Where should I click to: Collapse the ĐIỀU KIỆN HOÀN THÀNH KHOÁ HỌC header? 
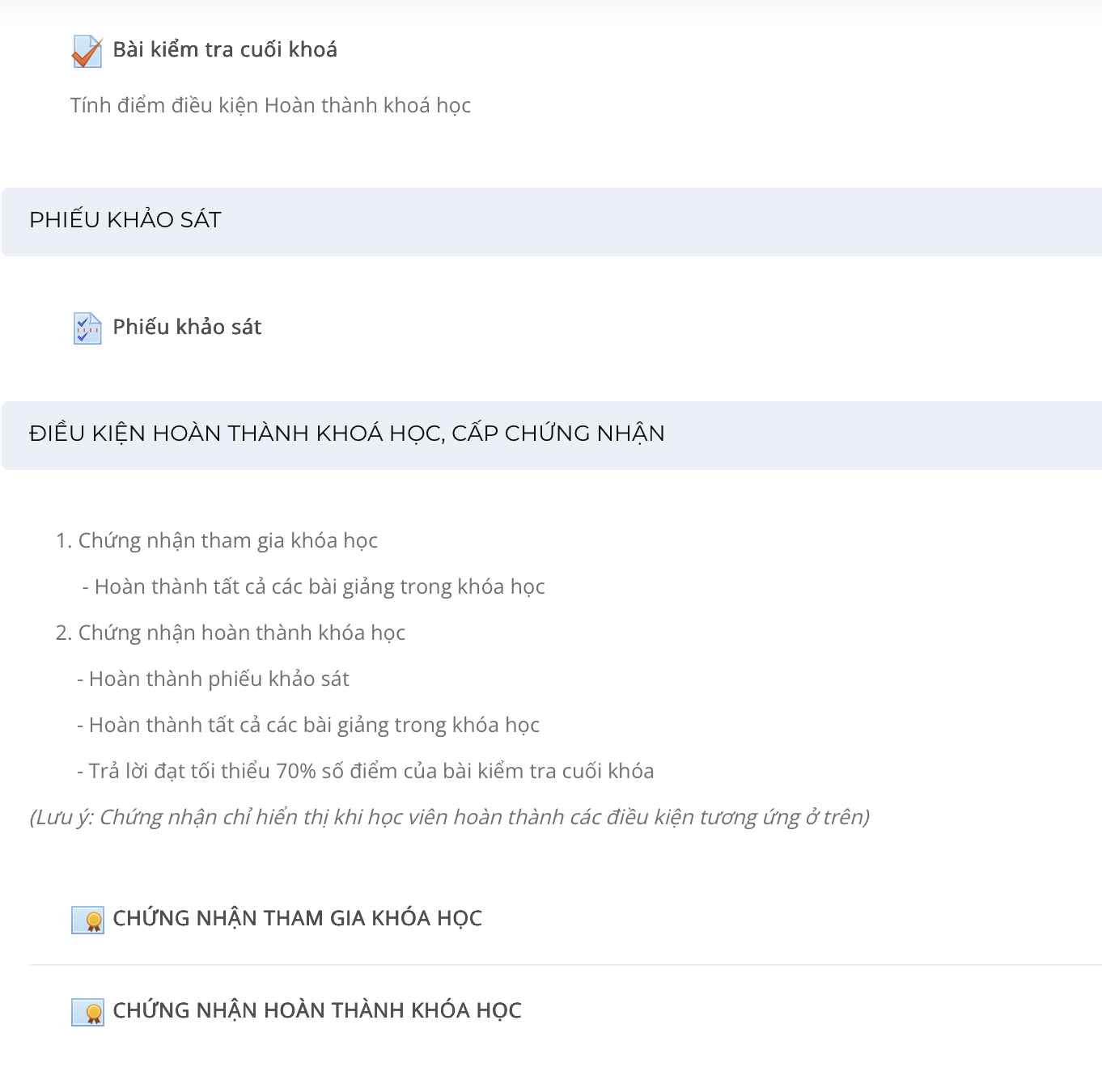coord(551,435)
